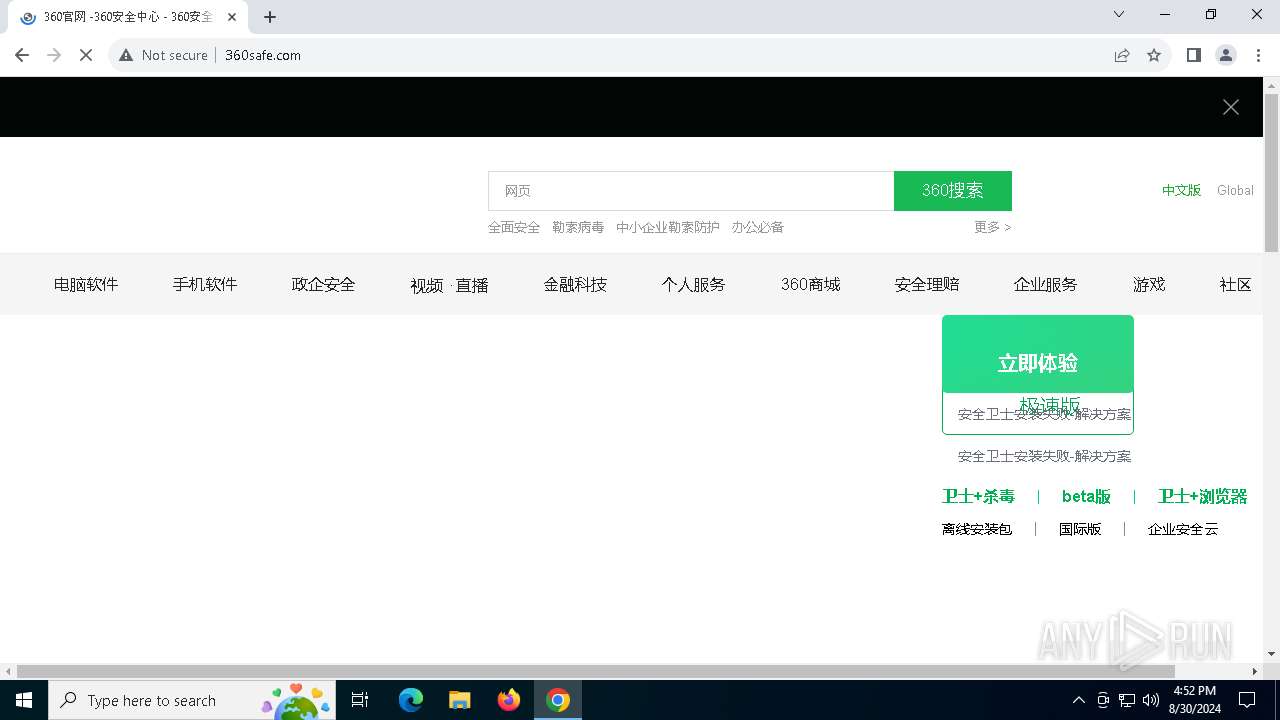Open the Chrome profile menu
Screen dimensions: 1280x720
click(x=1226, y=55)
